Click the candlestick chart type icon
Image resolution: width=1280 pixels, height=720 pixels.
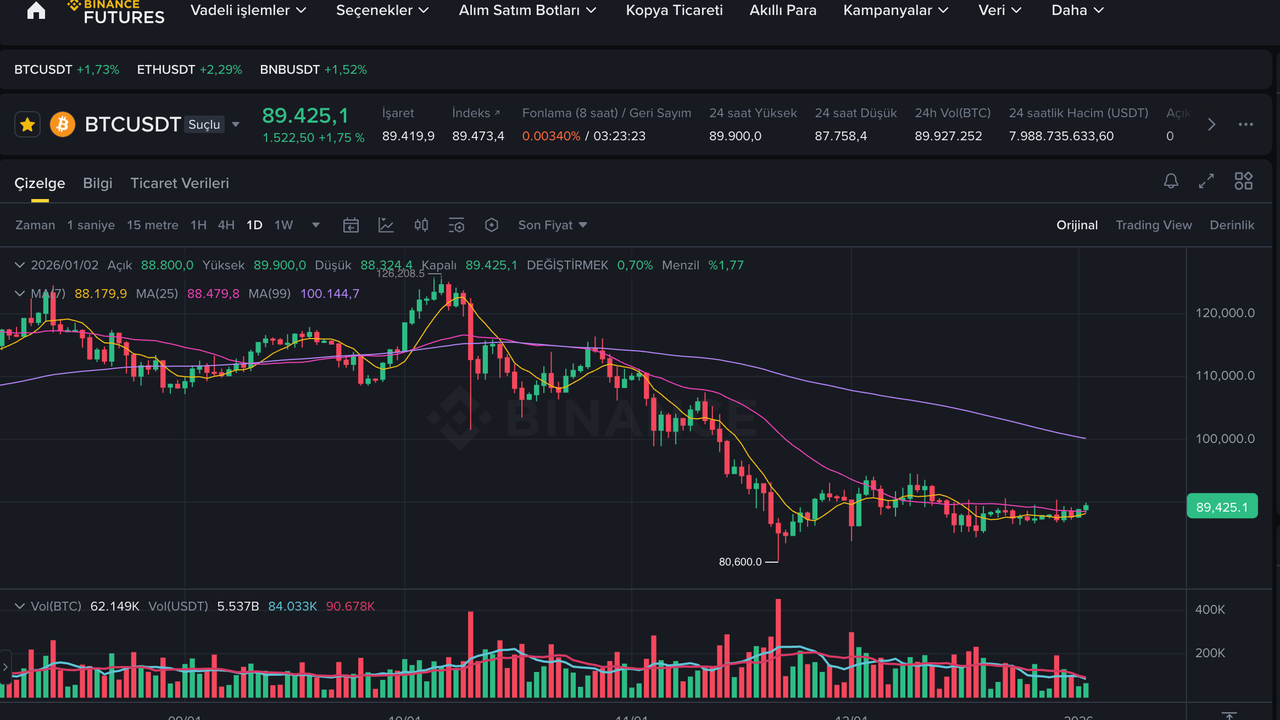(x=421, y=225)
